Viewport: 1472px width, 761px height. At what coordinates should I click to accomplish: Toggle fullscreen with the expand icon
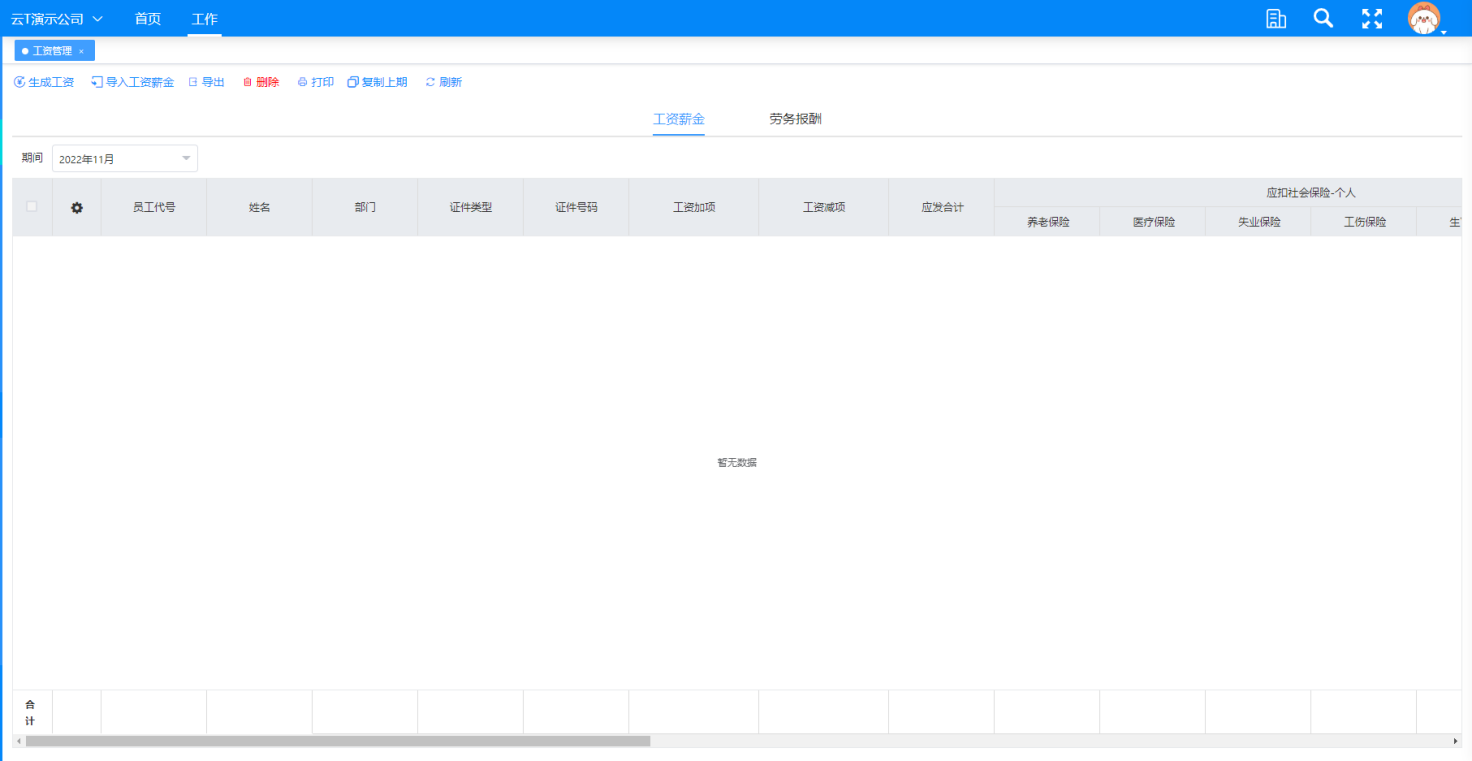1372,18
